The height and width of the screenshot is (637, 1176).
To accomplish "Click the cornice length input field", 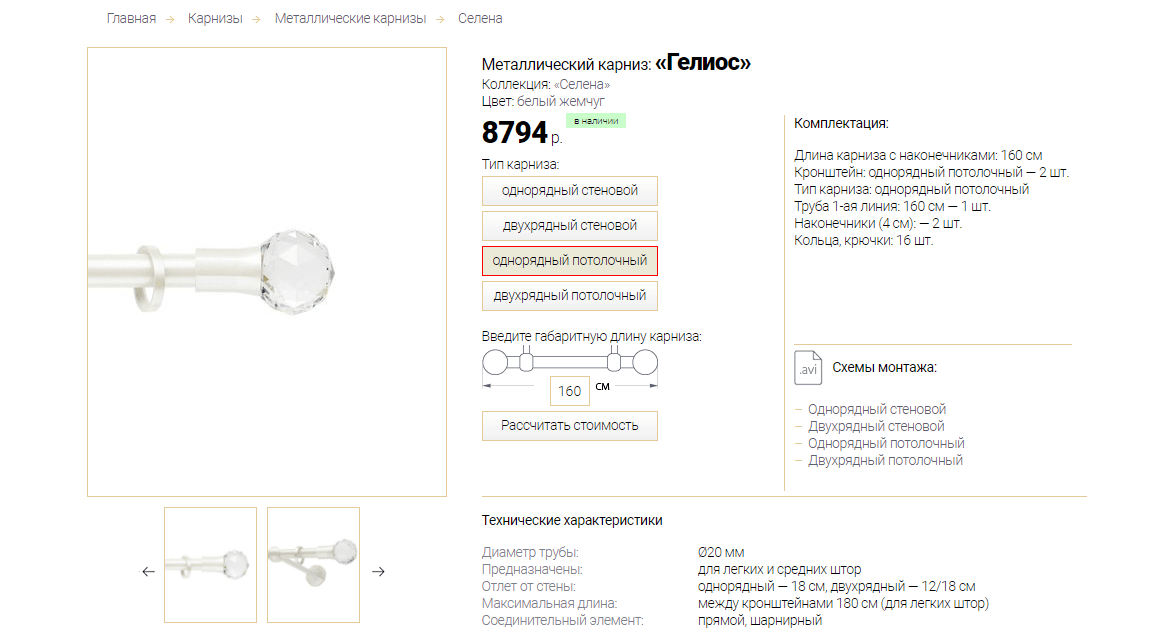I will (x=570, y=391).
